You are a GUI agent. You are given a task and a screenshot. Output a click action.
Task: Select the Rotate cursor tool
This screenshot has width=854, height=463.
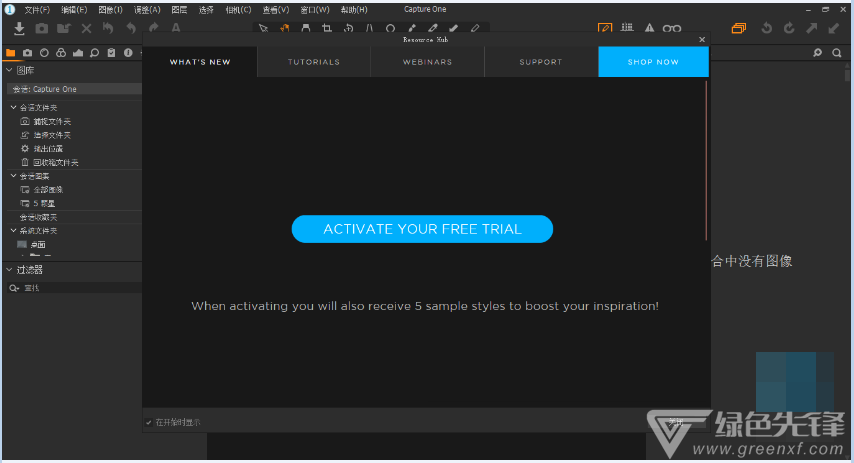(349, 28)
